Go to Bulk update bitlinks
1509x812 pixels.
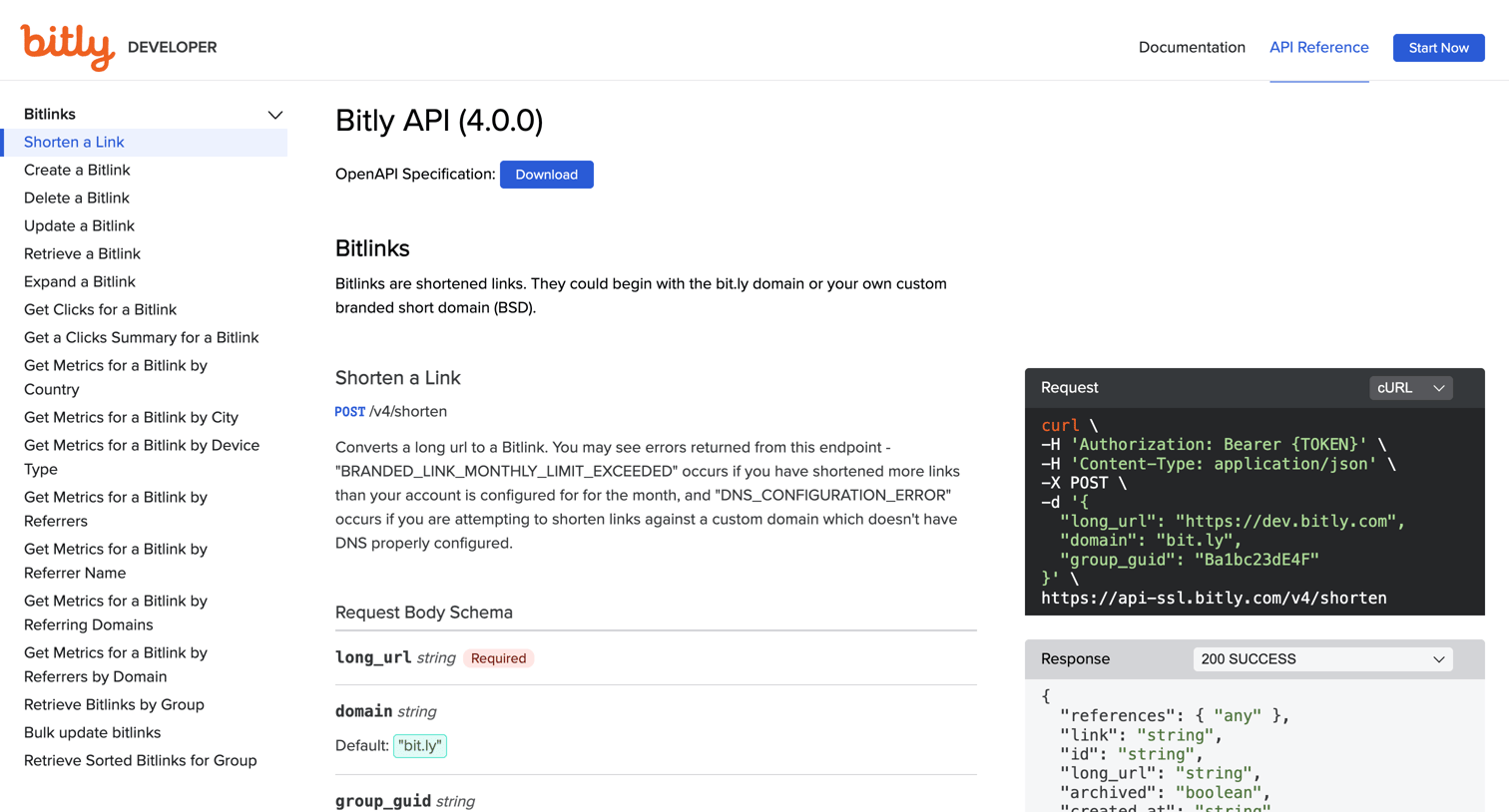[92, 733]
